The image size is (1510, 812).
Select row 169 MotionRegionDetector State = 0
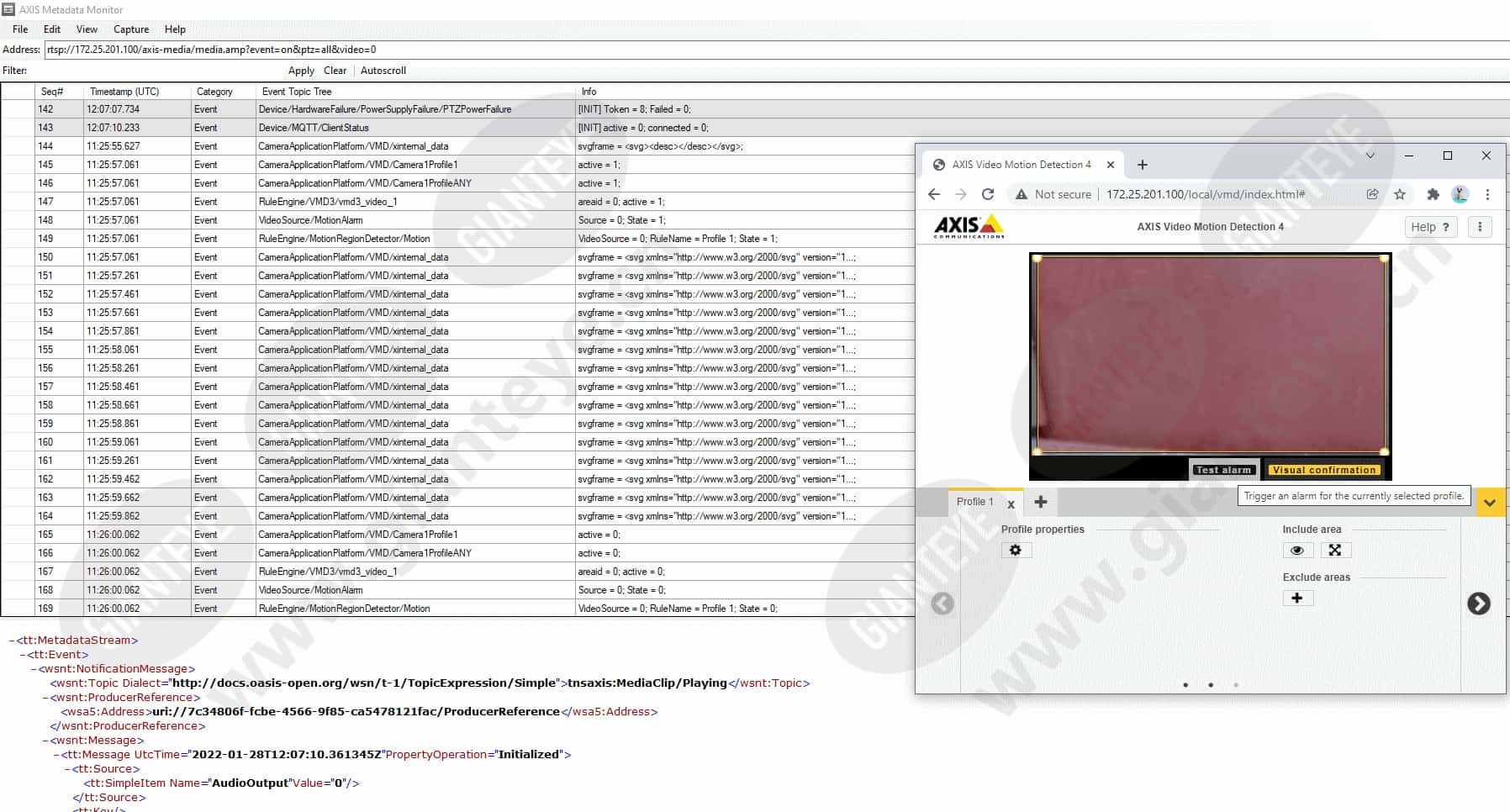point(458,609)
